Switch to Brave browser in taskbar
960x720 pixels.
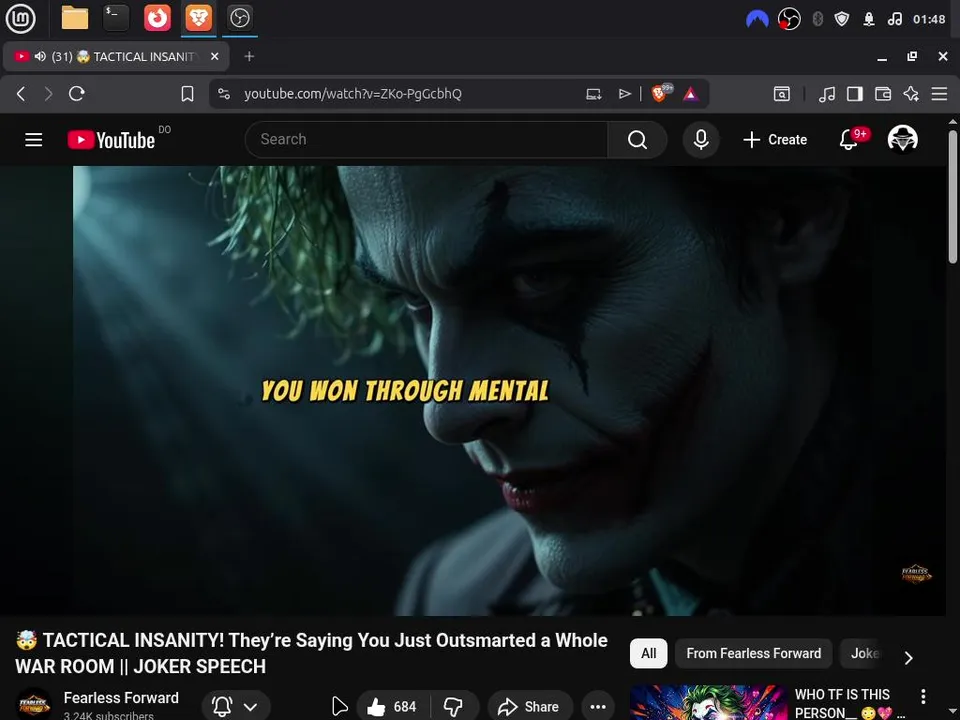point(198,18)
